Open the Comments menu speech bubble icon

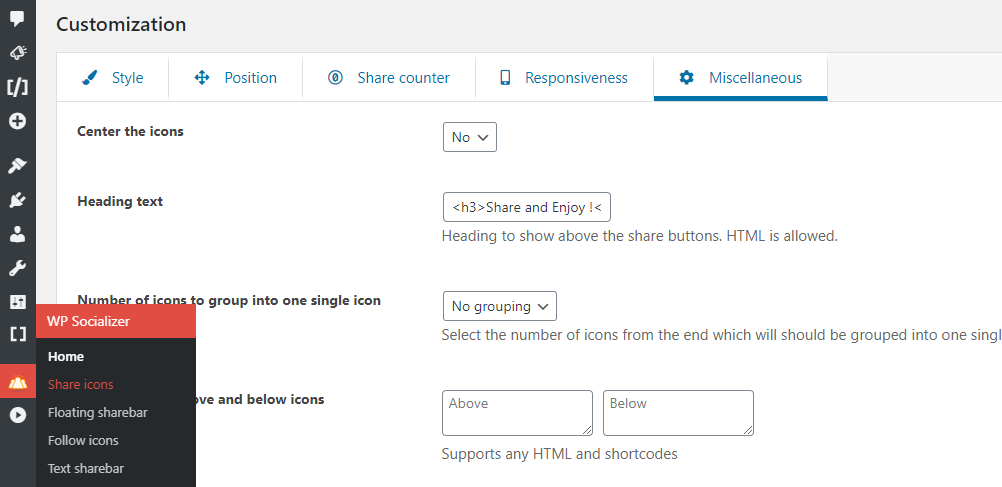(x=17, y=17)
